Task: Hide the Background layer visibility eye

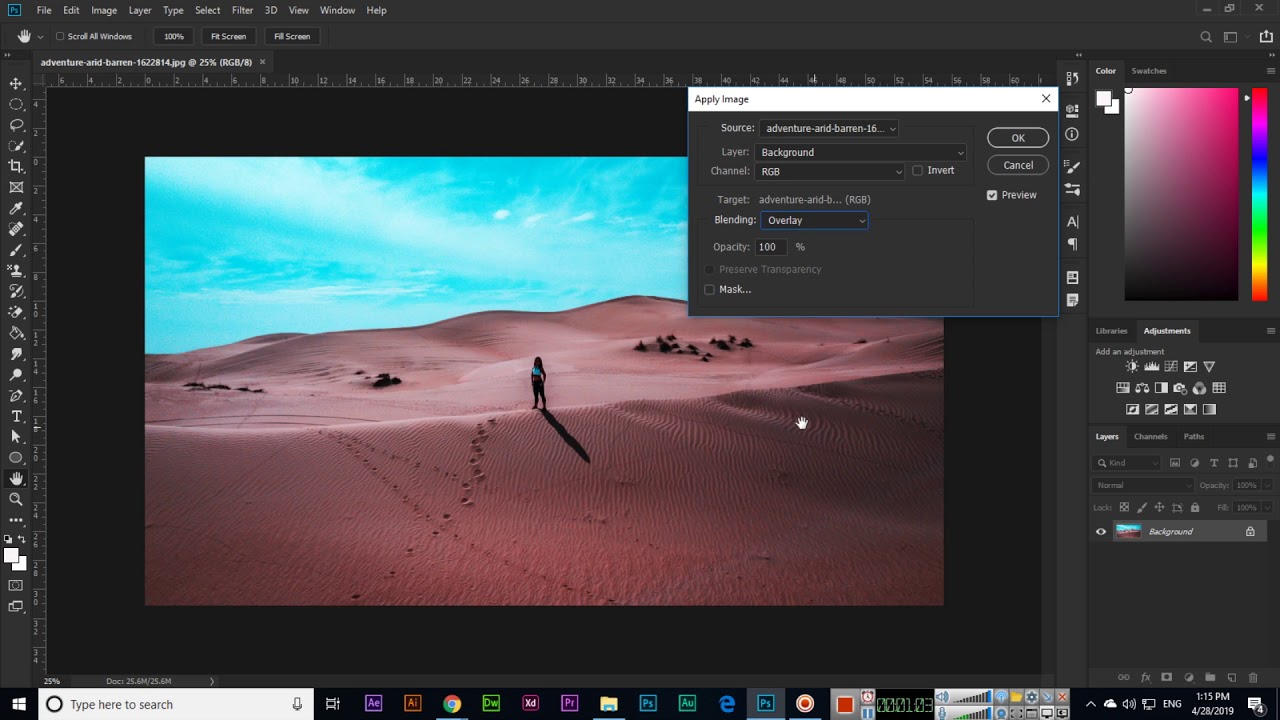Action: coord(1101,532)
